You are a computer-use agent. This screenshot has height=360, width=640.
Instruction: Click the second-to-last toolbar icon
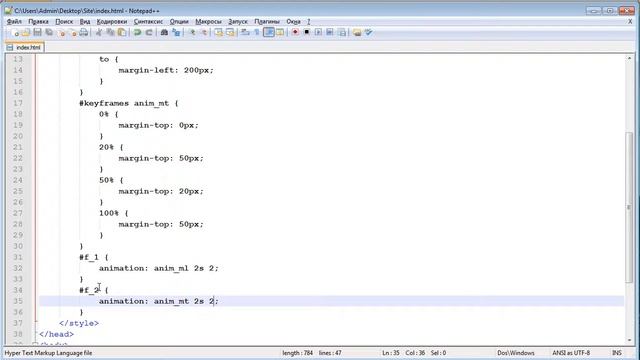pyautogui.click(x=357, y=33)
